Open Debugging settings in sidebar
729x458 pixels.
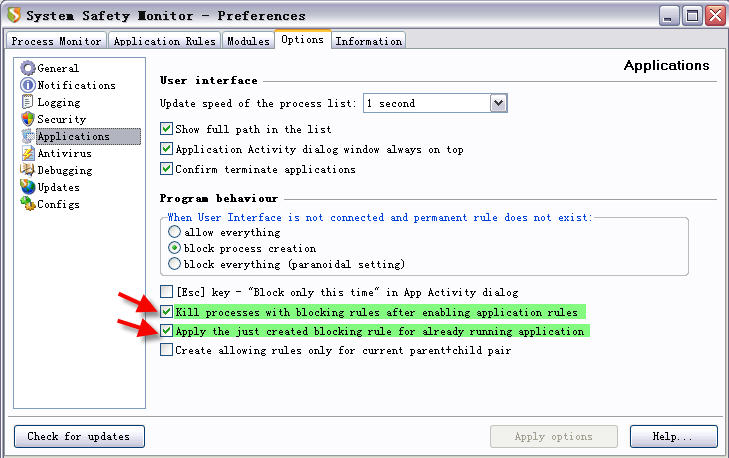point(65,171)
